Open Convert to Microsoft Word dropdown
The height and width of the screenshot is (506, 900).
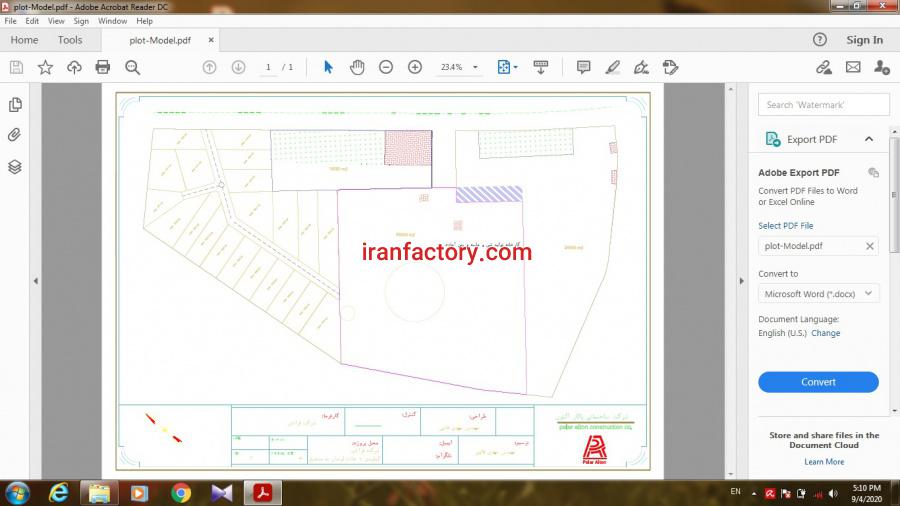coord(818,294)
